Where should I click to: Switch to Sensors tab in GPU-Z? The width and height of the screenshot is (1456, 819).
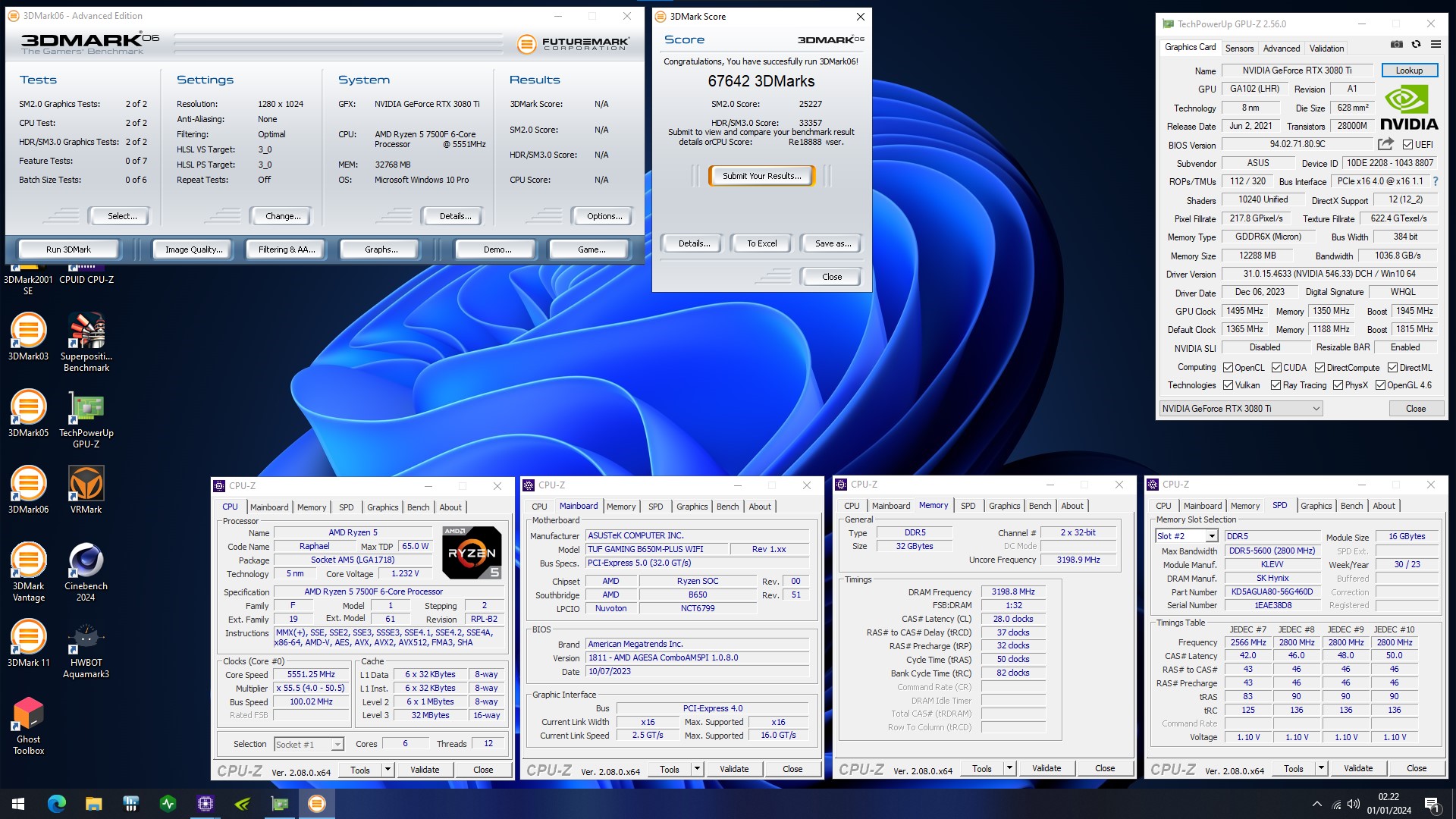1239,48
